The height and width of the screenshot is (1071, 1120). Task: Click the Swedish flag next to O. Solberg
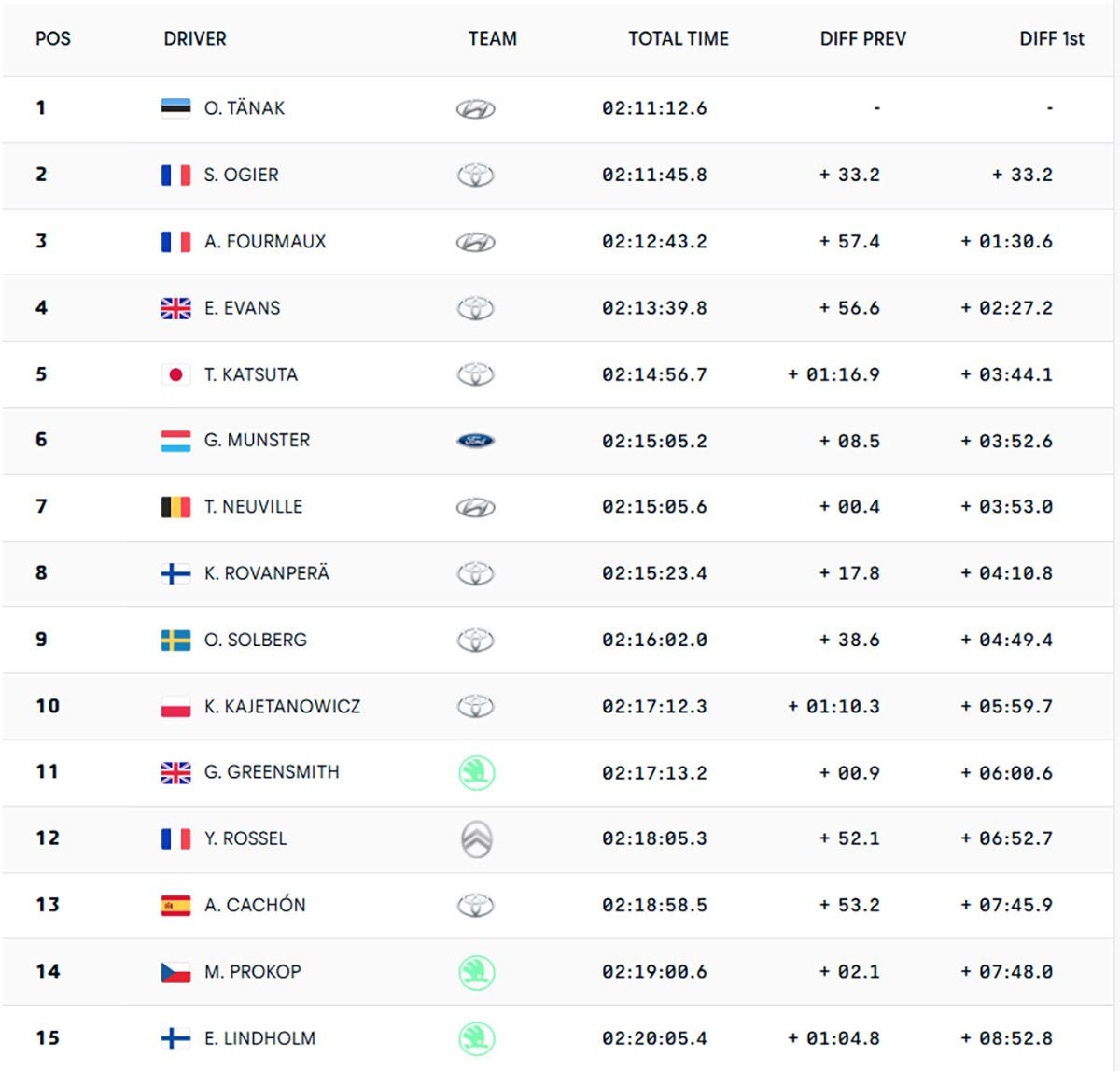click(175, 640)
